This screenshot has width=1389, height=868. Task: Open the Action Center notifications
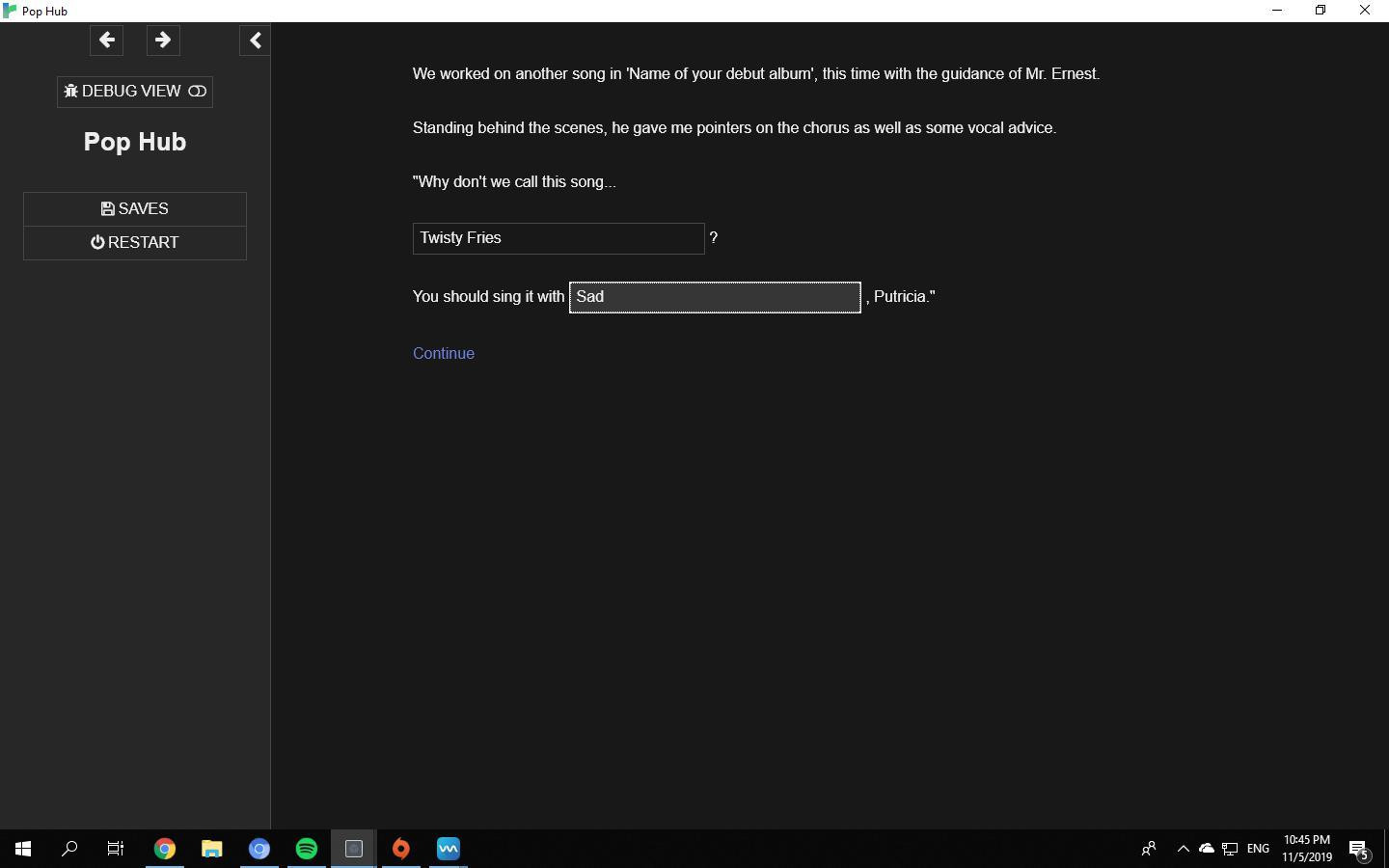(1359, 849)
